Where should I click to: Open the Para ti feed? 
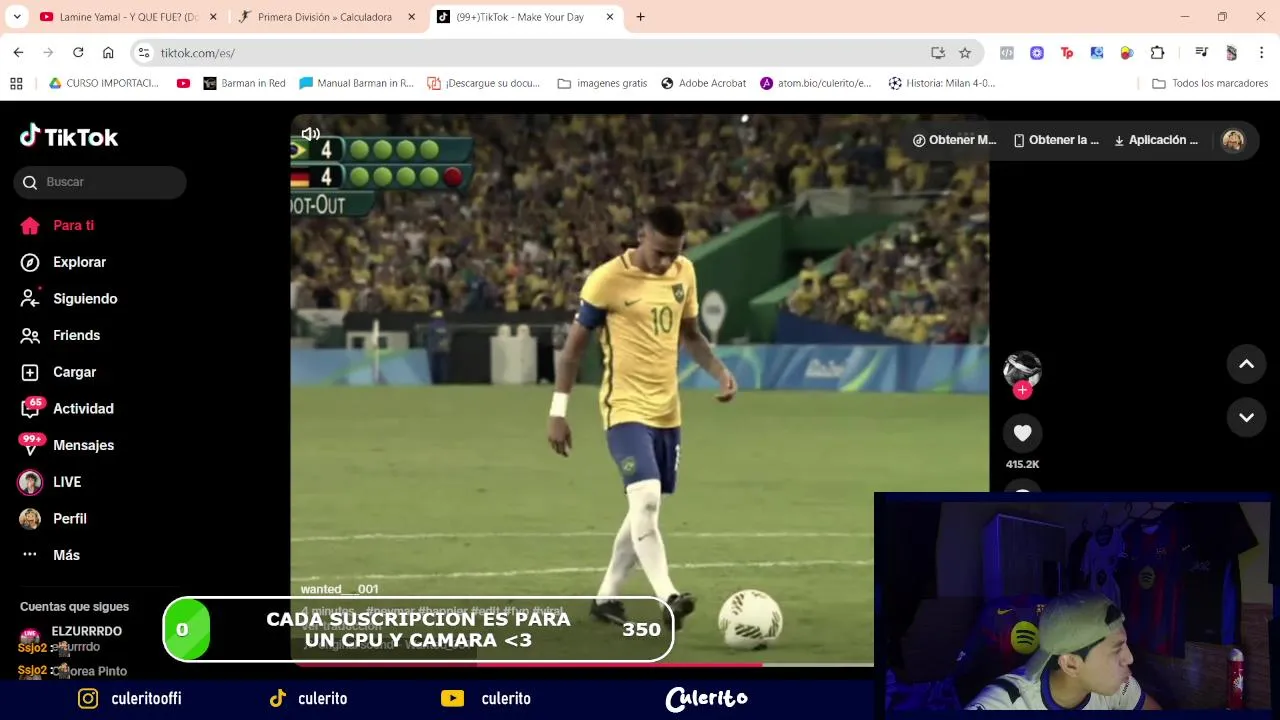[x=57, y=225]
